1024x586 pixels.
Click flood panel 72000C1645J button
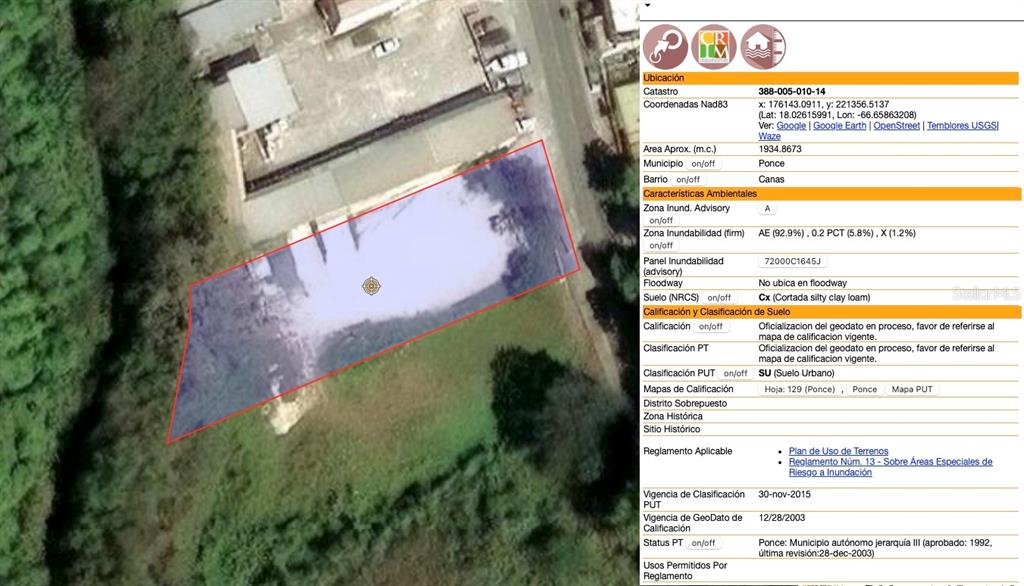(792, 262)
